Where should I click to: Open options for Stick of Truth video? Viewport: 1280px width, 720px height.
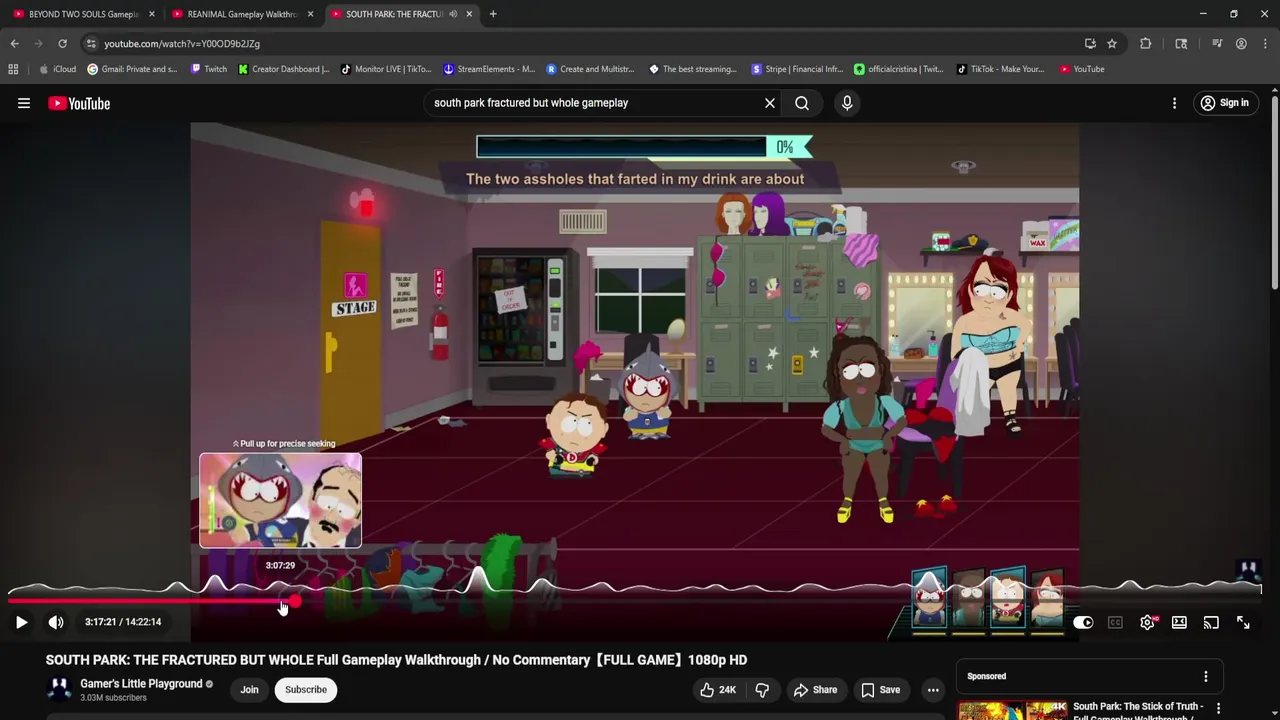(1218, 708)
